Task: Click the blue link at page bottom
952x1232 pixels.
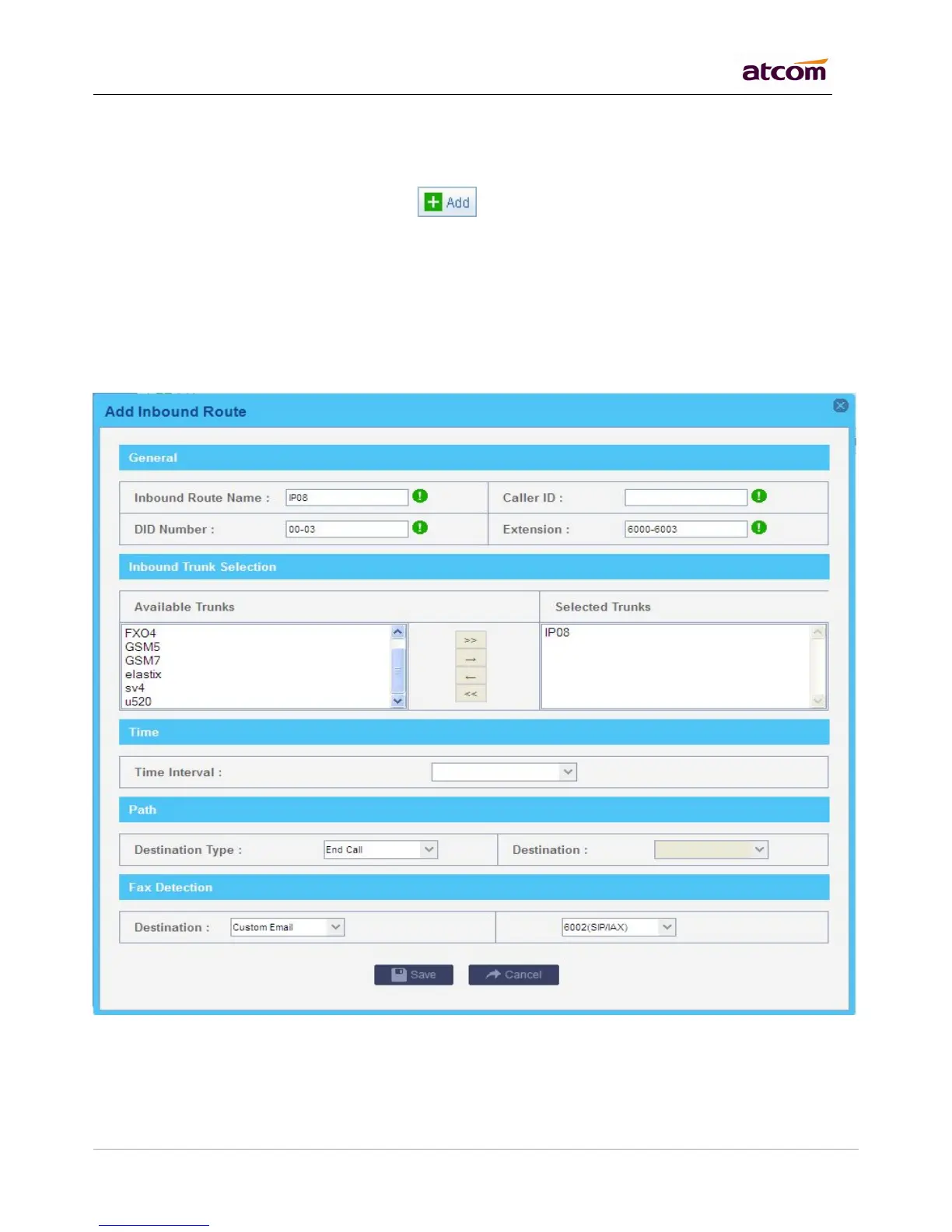Action: point(154,1224)
